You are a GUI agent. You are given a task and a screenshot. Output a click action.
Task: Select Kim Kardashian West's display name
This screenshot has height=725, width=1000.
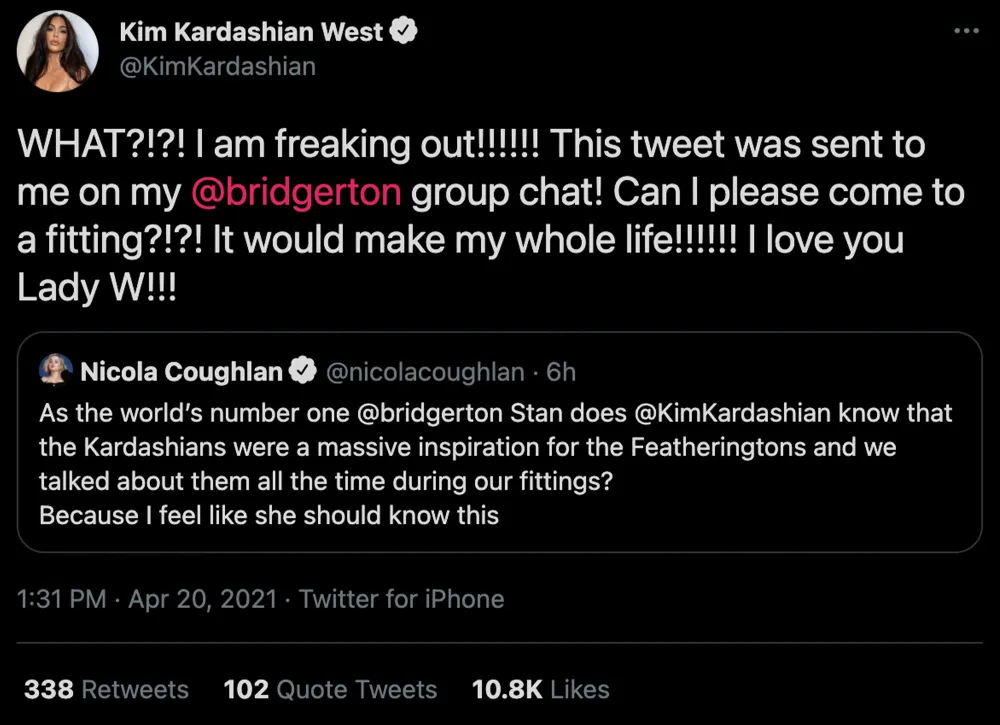tap(251, 31)
